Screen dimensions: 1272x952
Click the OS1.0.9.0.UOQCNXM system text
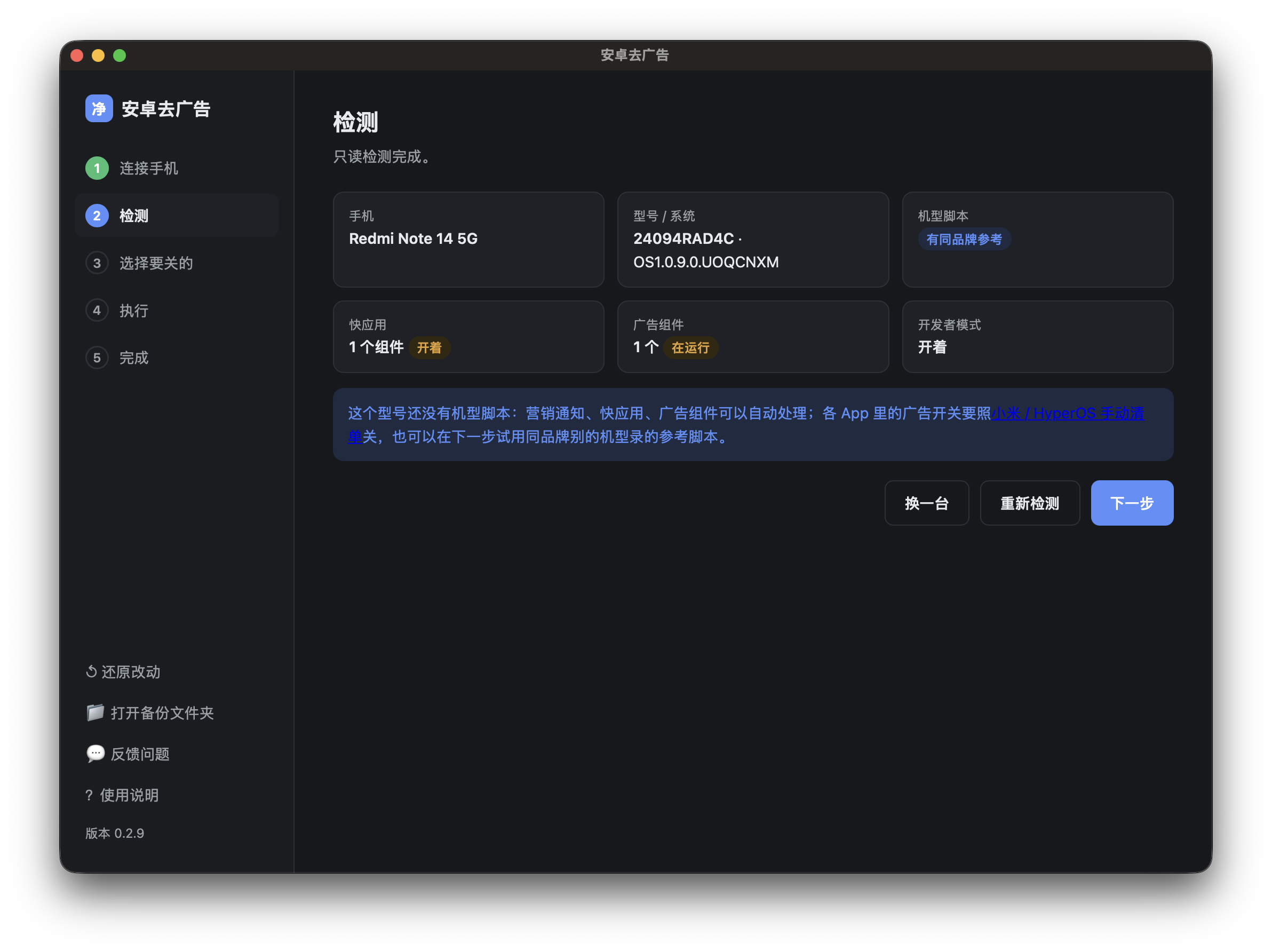coord(706,261)
